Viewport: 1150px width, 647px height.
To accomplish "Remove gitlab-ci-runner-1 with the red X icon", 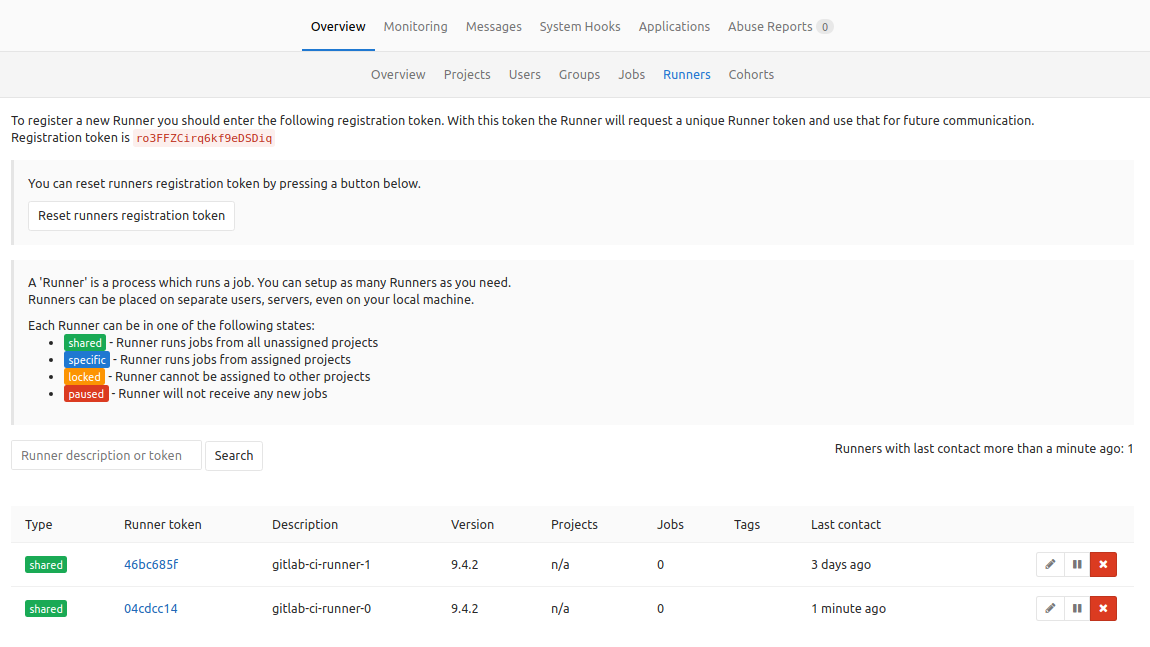I will [x=1102, y=564].
